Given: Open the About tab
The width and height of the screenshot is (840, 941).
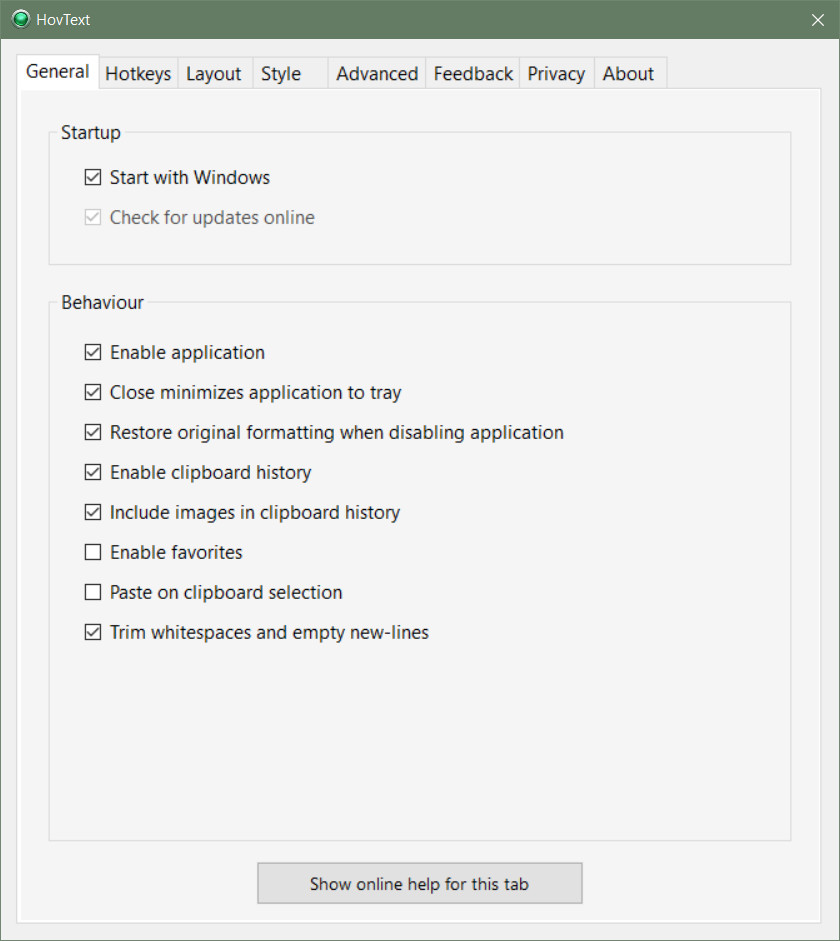Looking at the screenshot, I should 628,73.
